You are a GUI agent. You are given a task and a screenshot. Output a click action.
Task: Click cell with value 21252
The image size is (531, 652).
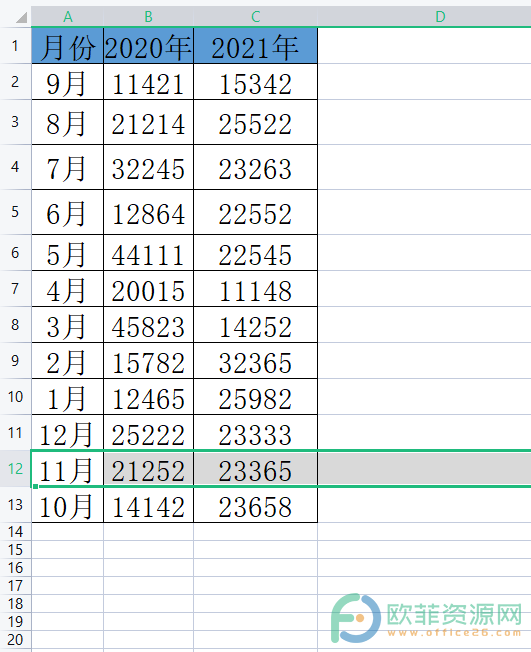pyautogui.click(x=148, y=469)
